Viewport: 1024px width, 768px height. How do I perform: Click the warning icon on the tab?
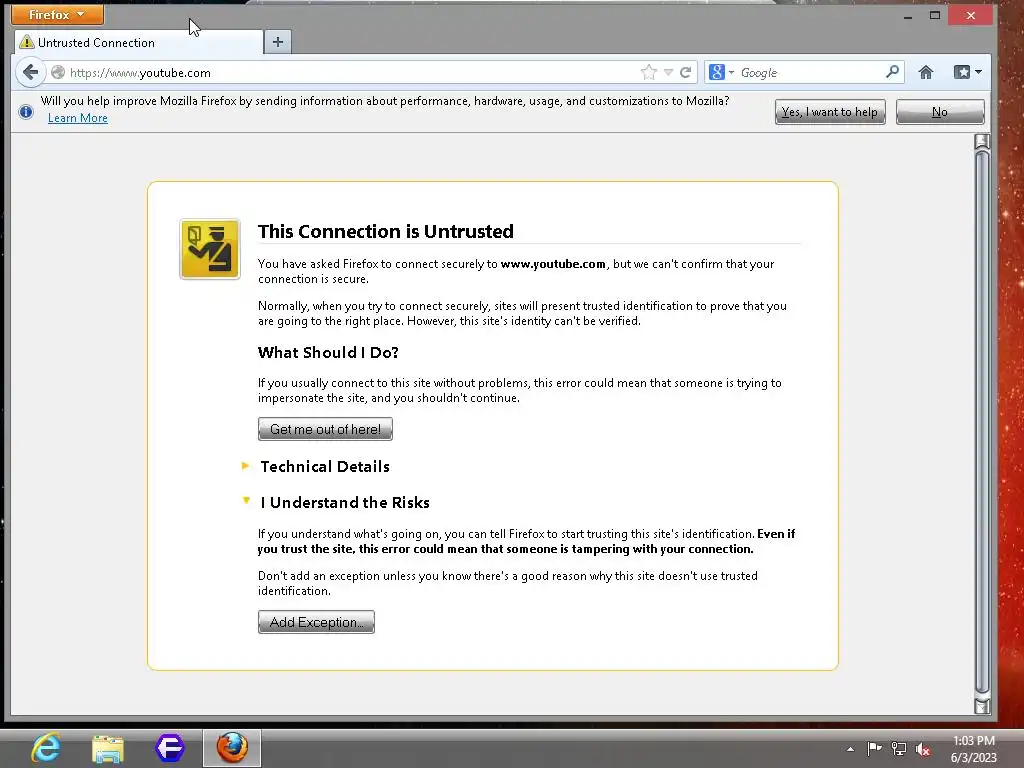(x=26, y=42)
